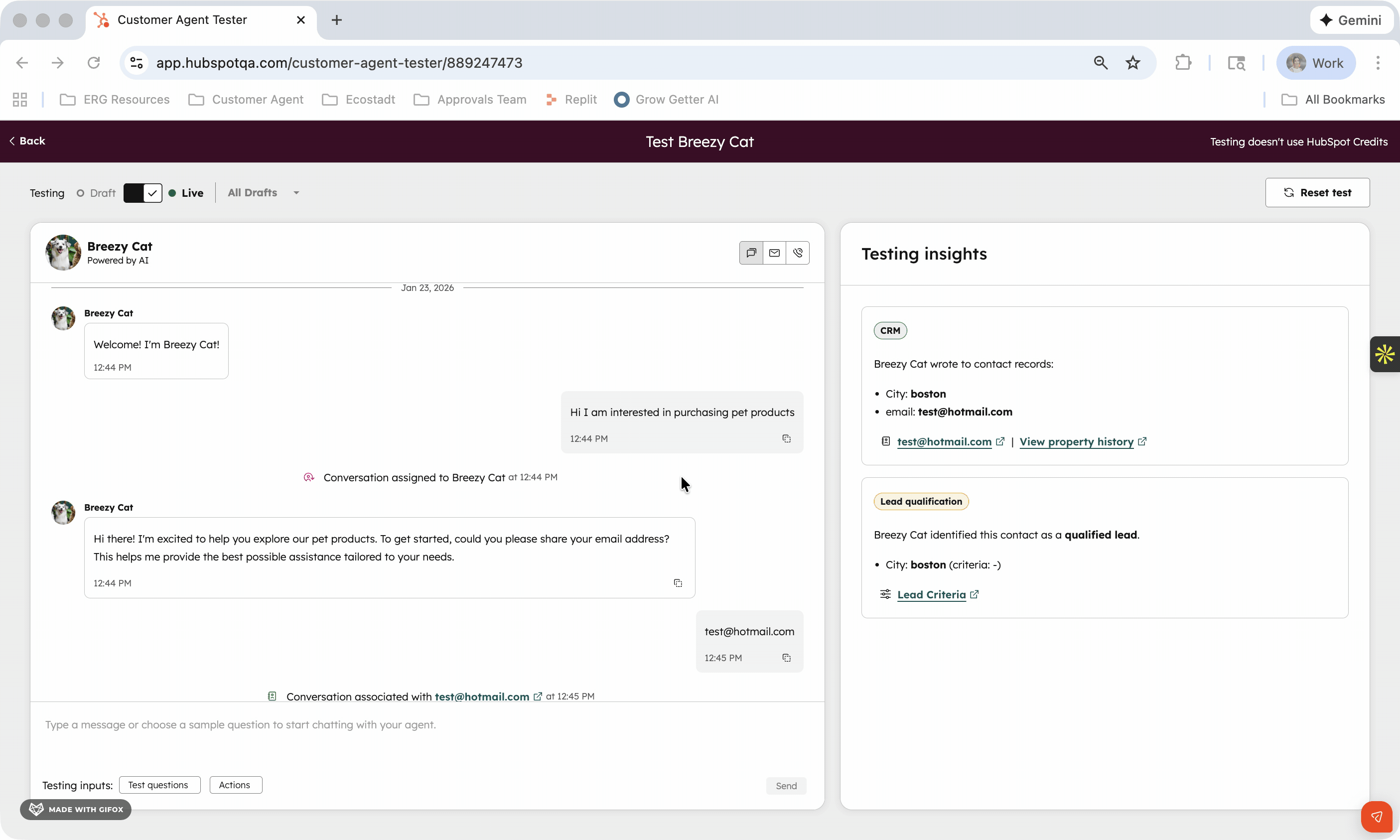Expand the All Drafts dropdown
The width and height of the screenshot is (1400, 840).
263,193
